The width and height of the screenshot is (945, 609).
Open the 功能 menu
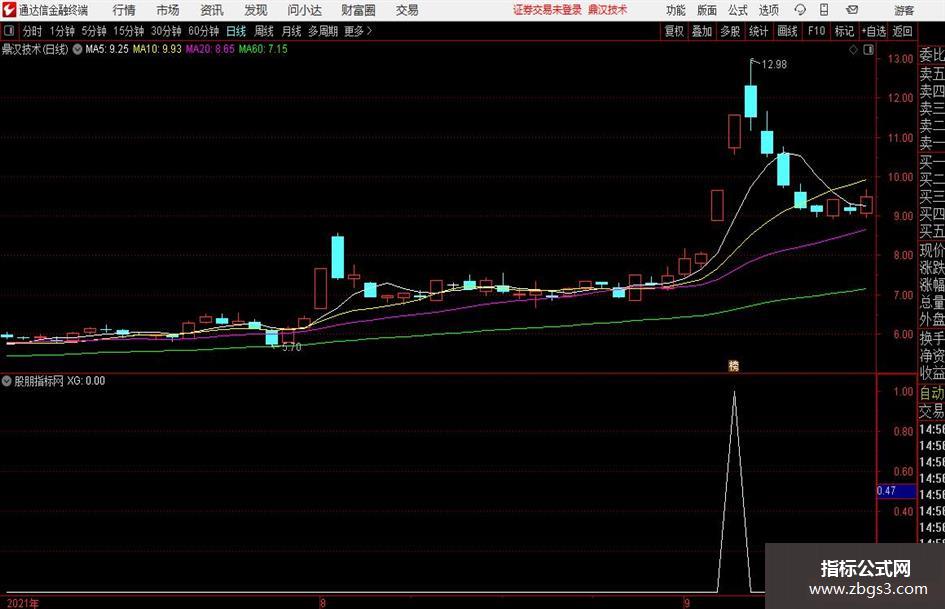pyautogui.click(x=676, y=10)
